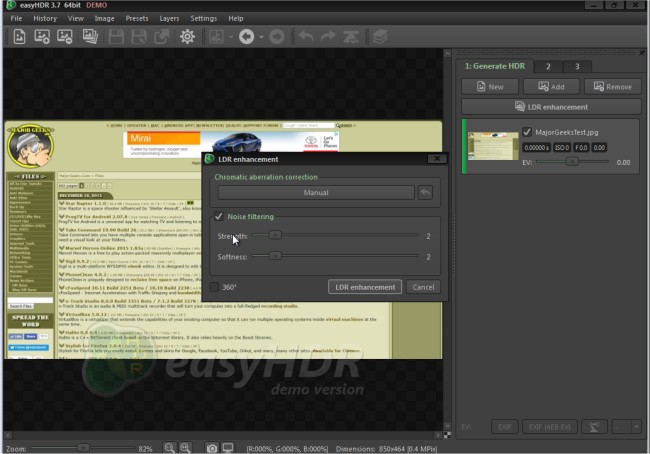This screenshot has height=454, width=650.
Task: Click the new HDR project toolbar icon
Action: tap(19, 37)
